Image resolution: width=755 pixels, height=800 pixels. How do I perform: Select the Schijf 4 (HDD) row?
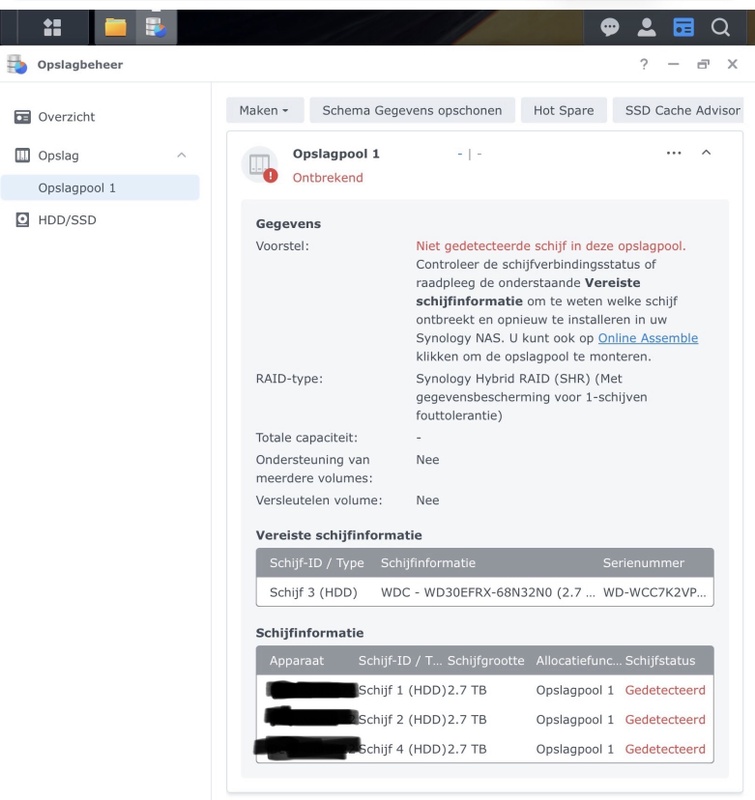[x=485, y=749]
